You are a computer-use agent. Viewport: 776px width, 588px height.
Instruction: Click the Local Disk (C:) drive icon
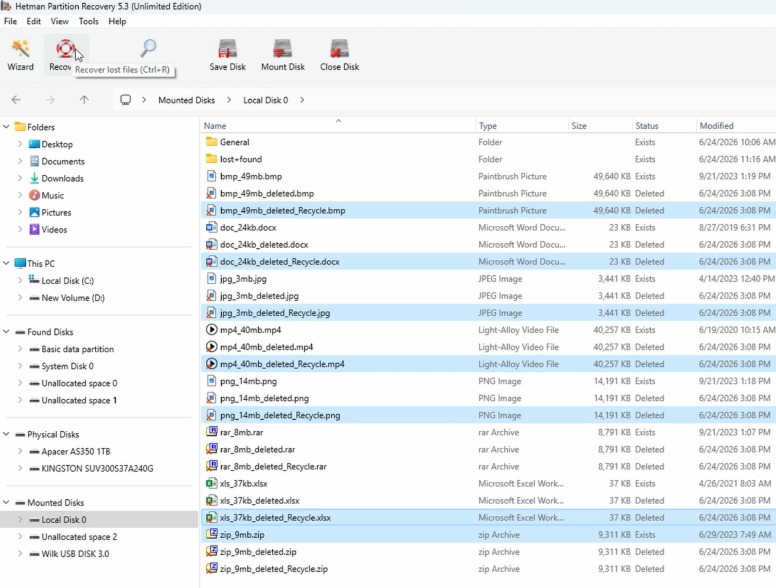[x=34, y=280]
